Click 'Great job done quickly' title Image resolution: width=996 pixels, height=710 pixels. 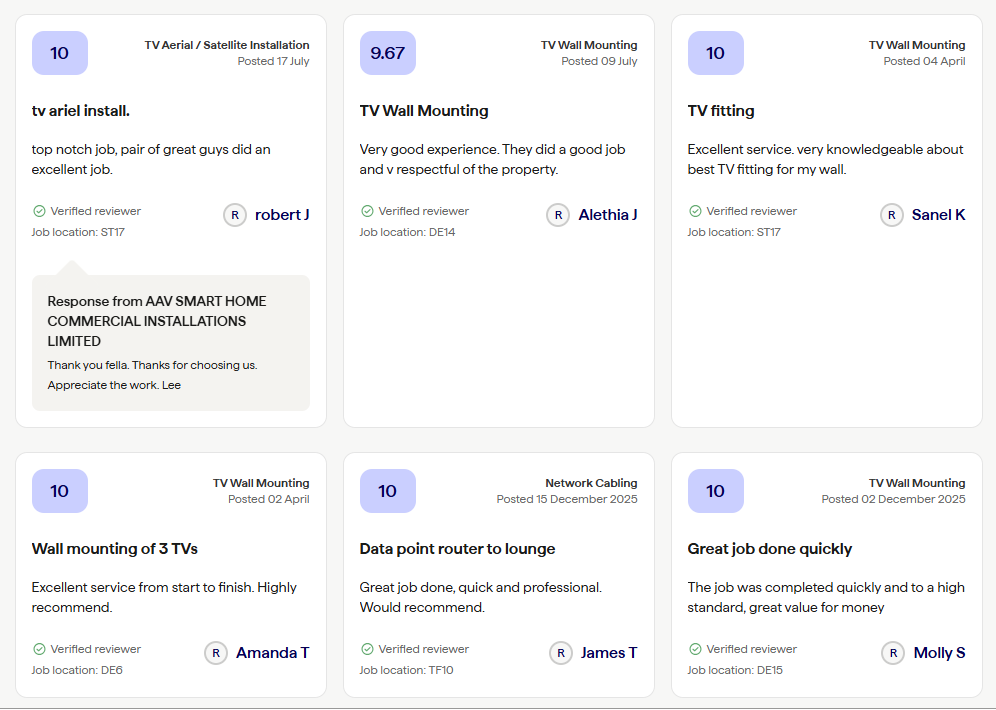pos(769,549)
